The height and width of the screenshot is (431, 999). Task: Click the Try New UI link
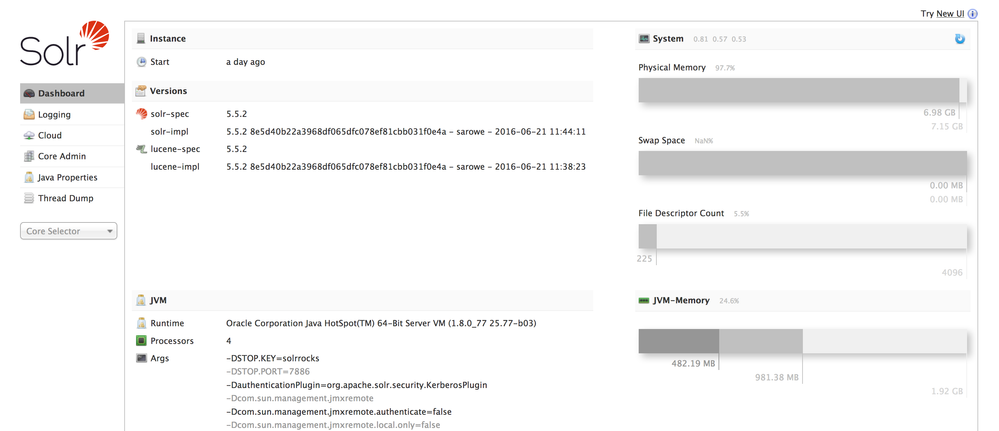942,14
